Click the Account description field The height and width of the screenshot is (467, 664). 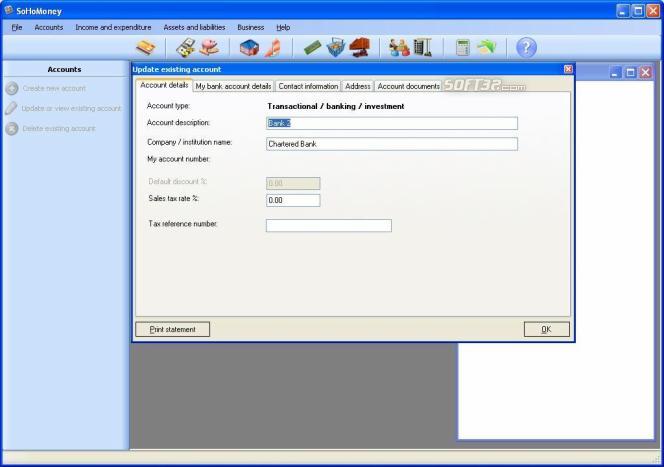pyautogui.click(x=392, y=123)
